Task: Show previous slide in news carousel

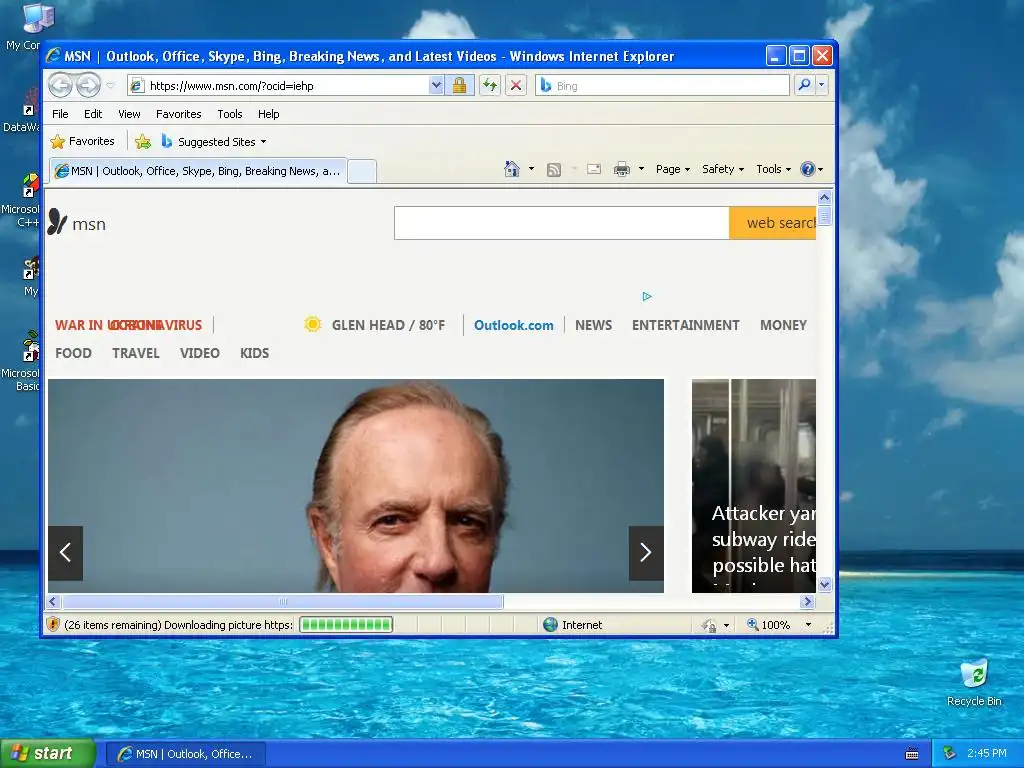Action: pyautogui.click(x=65, y=552)
